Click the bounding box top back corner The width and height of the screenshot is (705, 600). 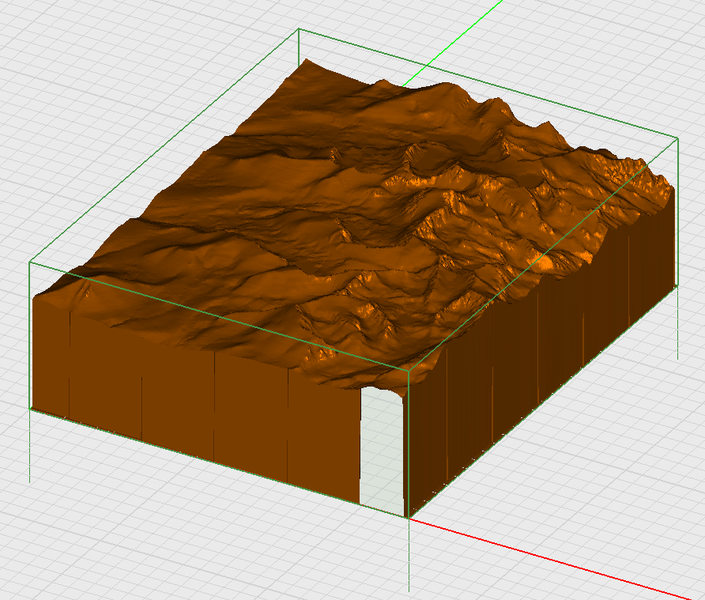coord(299,30)
